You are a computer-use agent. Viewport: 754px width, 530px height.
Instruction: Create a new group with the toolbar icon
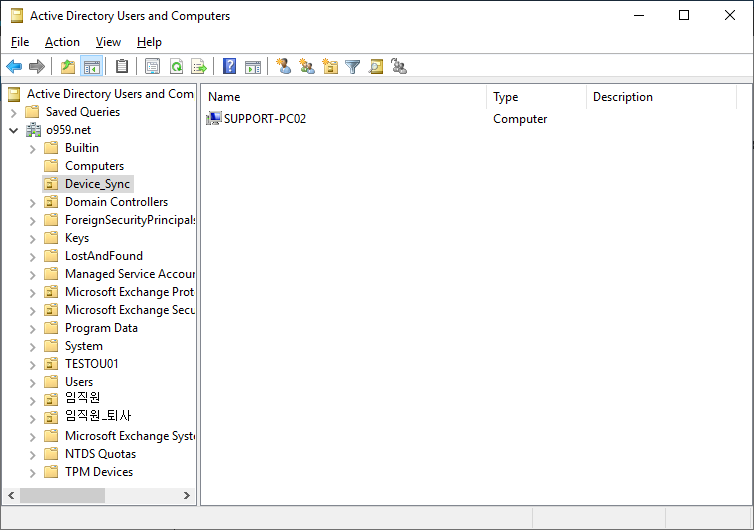[306, 66]
